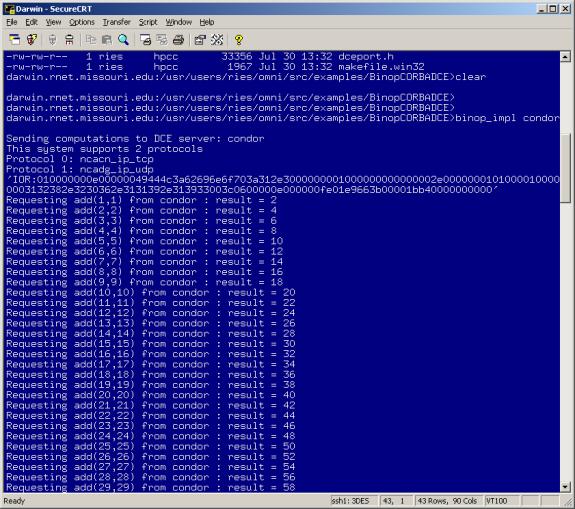Image resolution: width=575 pixels, height=509 pixels.
Task: Open Session Options from the toolbar
Action: point(200,39)
